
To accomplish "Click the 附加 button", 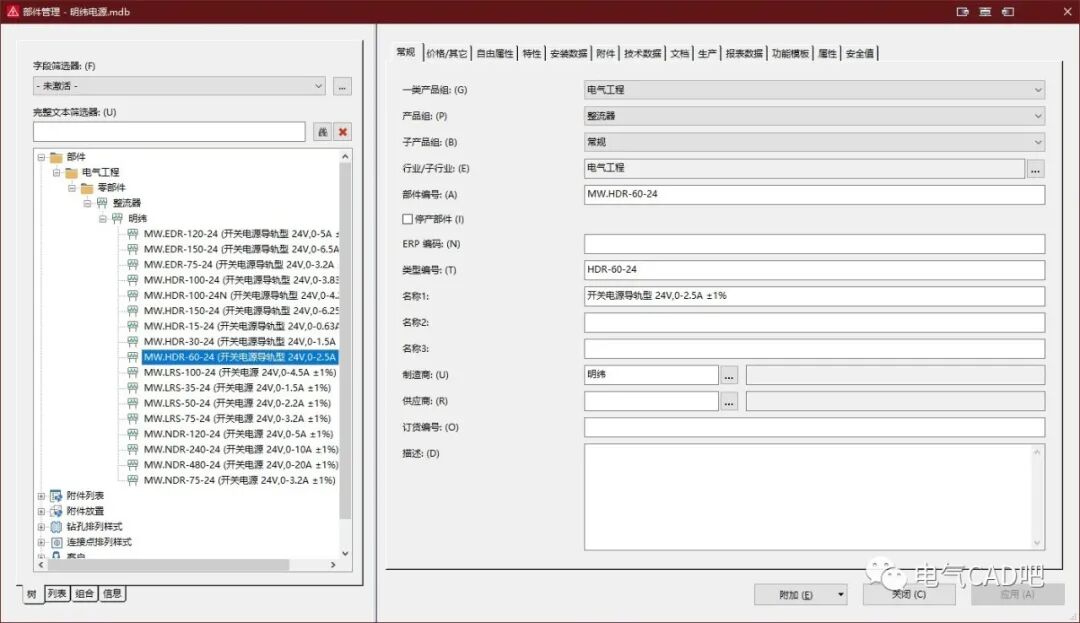I will tap(795, 594).
